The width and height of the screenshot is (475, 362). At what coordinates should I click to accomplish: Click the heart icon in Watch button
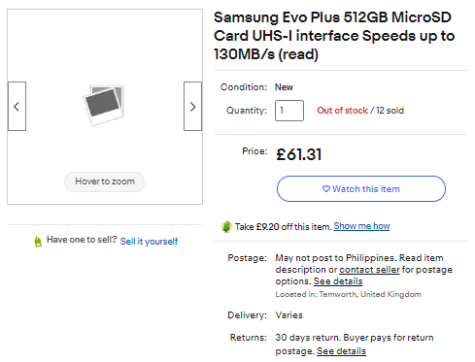click(x=326, y=189)
